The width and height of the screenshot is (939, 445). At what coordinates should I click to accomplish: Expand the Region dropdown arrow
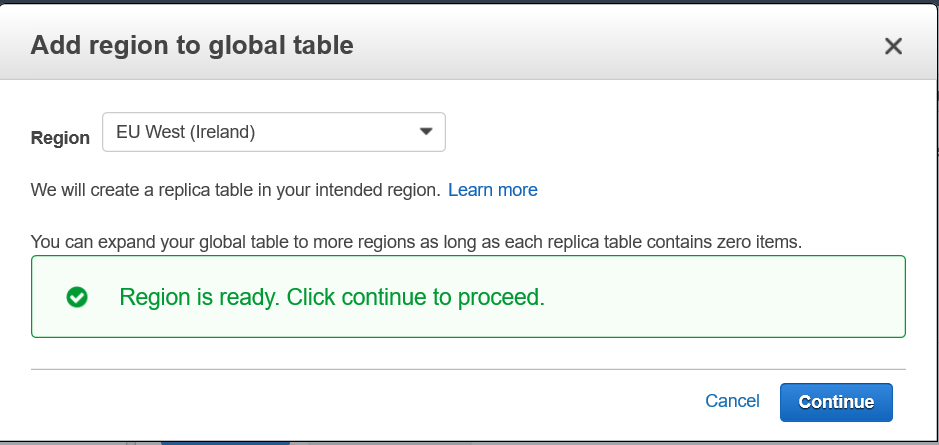(426, 131)
